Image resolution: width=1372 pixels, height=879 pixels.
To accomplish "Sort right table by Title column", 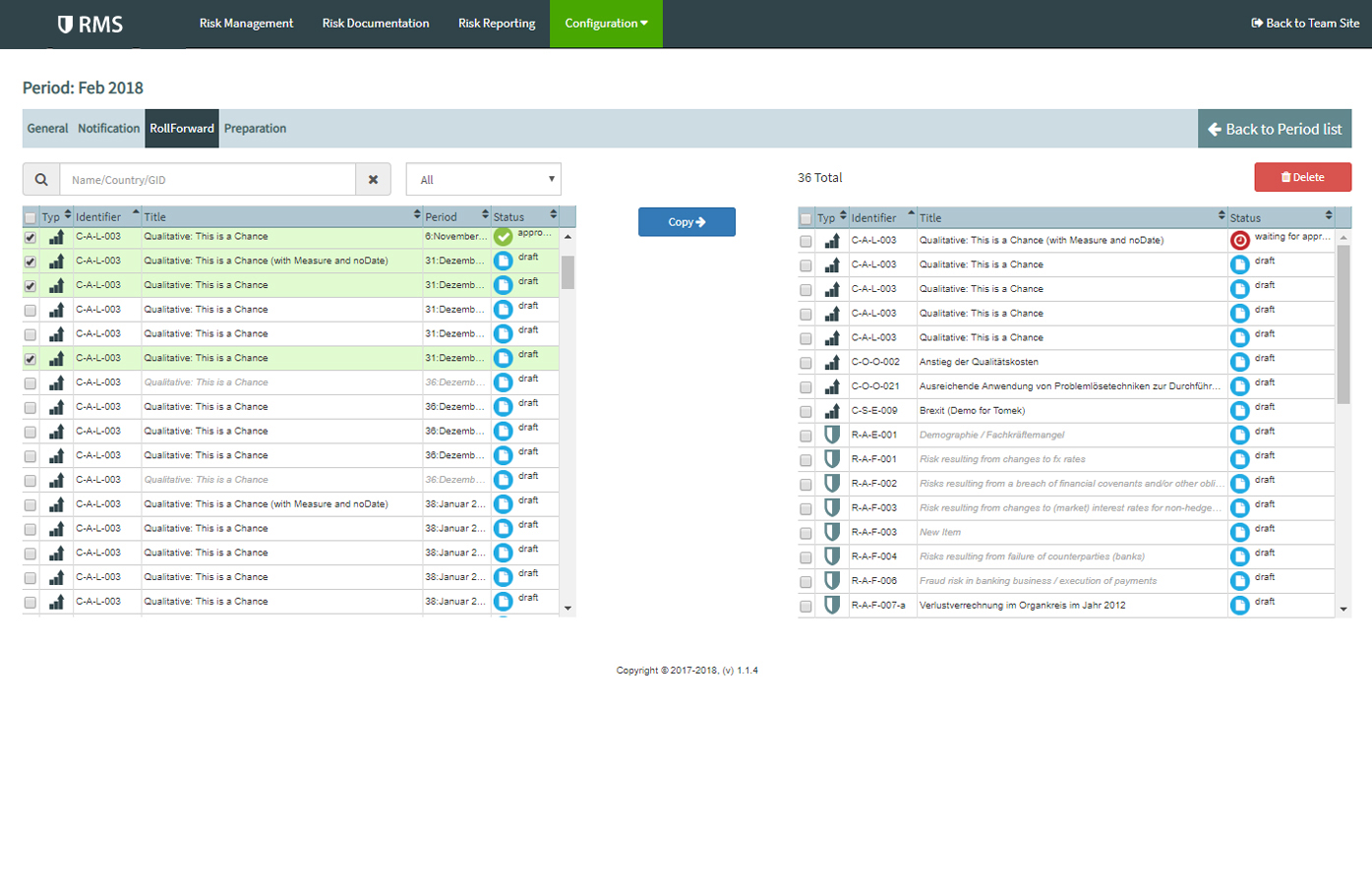I will tap(1072, 217).
